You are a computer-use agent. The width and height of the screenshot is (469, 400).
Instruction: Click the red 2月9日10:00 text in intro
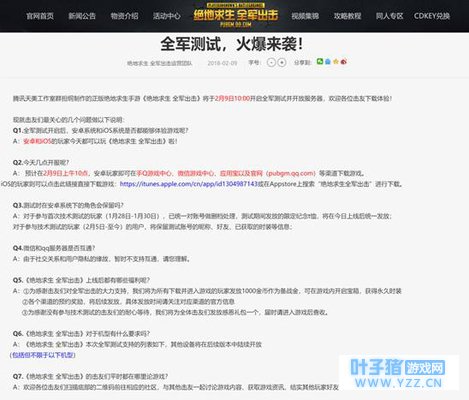(232, 98)
